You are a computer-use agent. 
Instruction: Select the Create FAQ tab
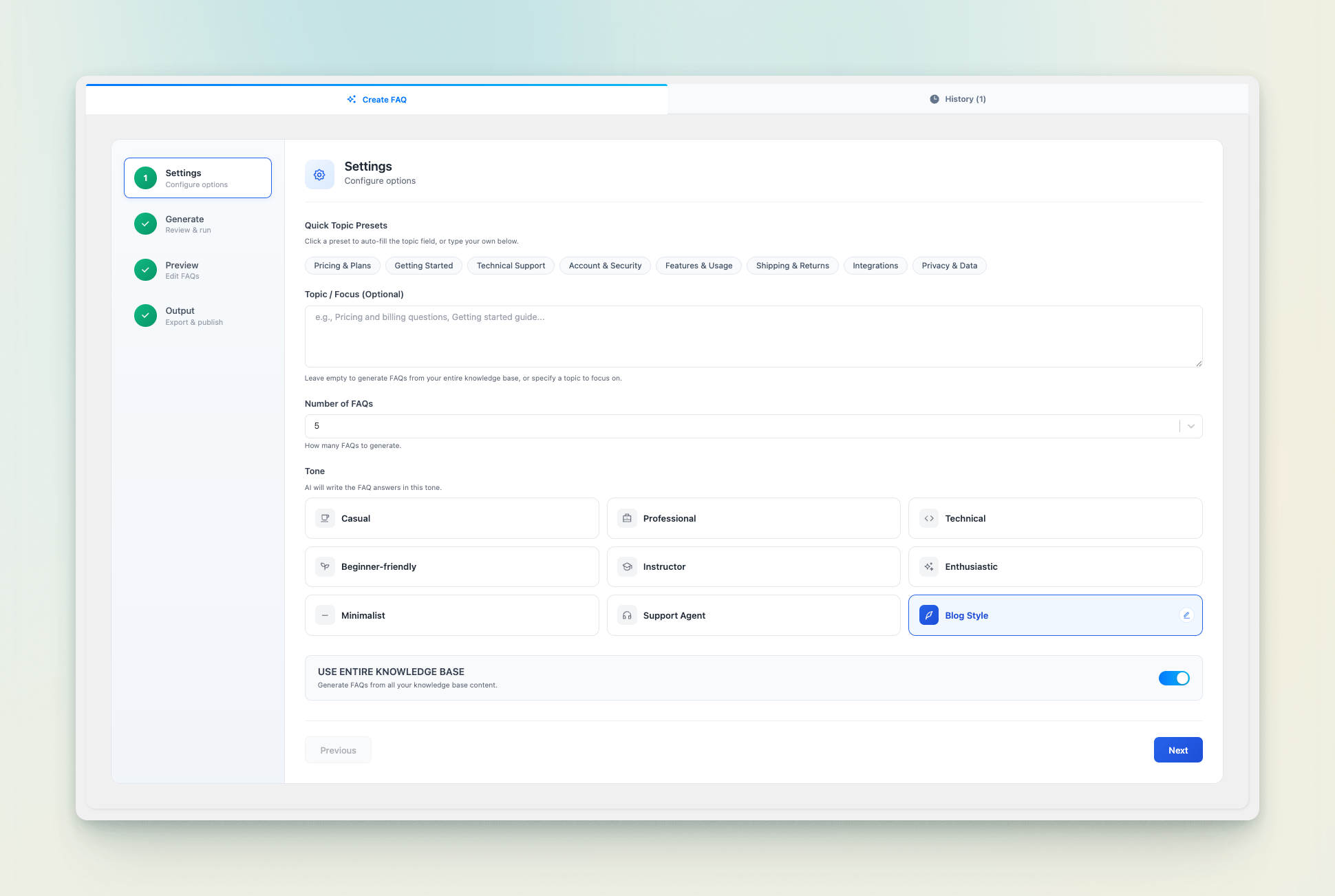tap(376, 100)
